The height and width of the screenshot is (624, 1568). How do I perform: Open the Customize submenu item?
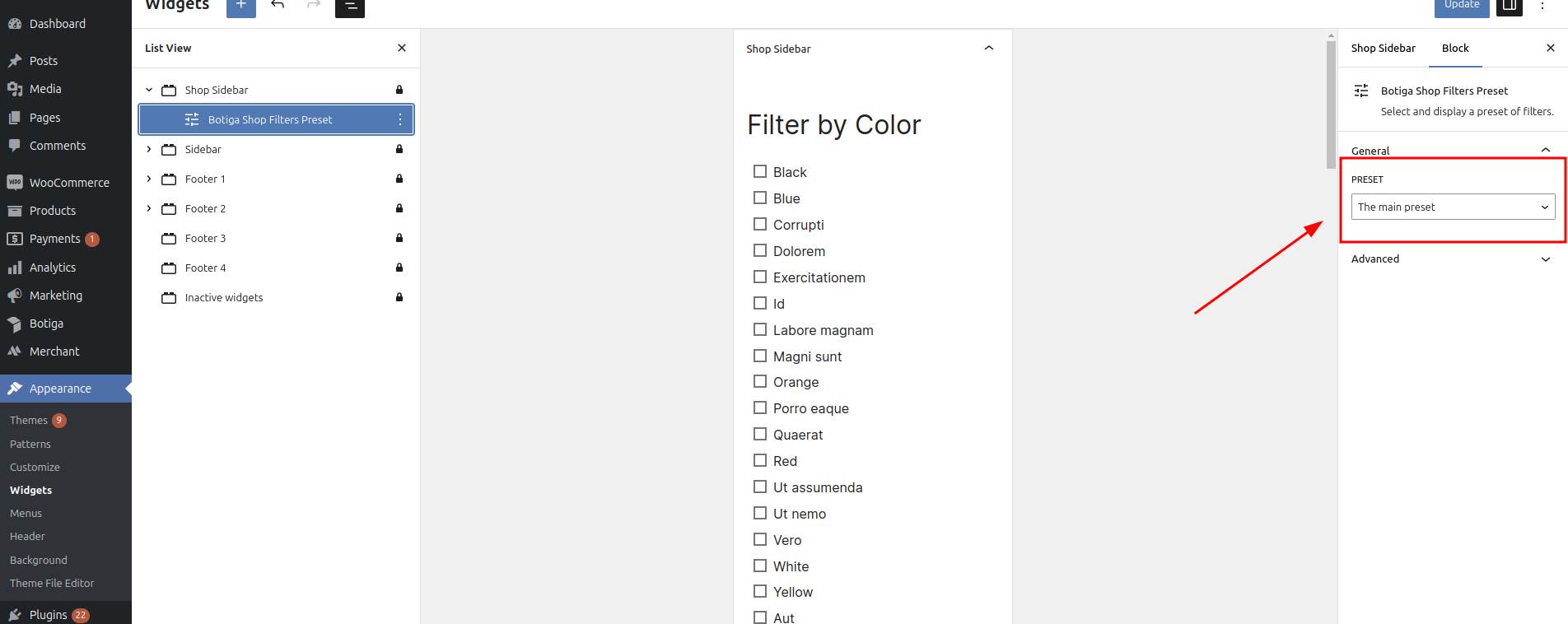click(35, 467)
